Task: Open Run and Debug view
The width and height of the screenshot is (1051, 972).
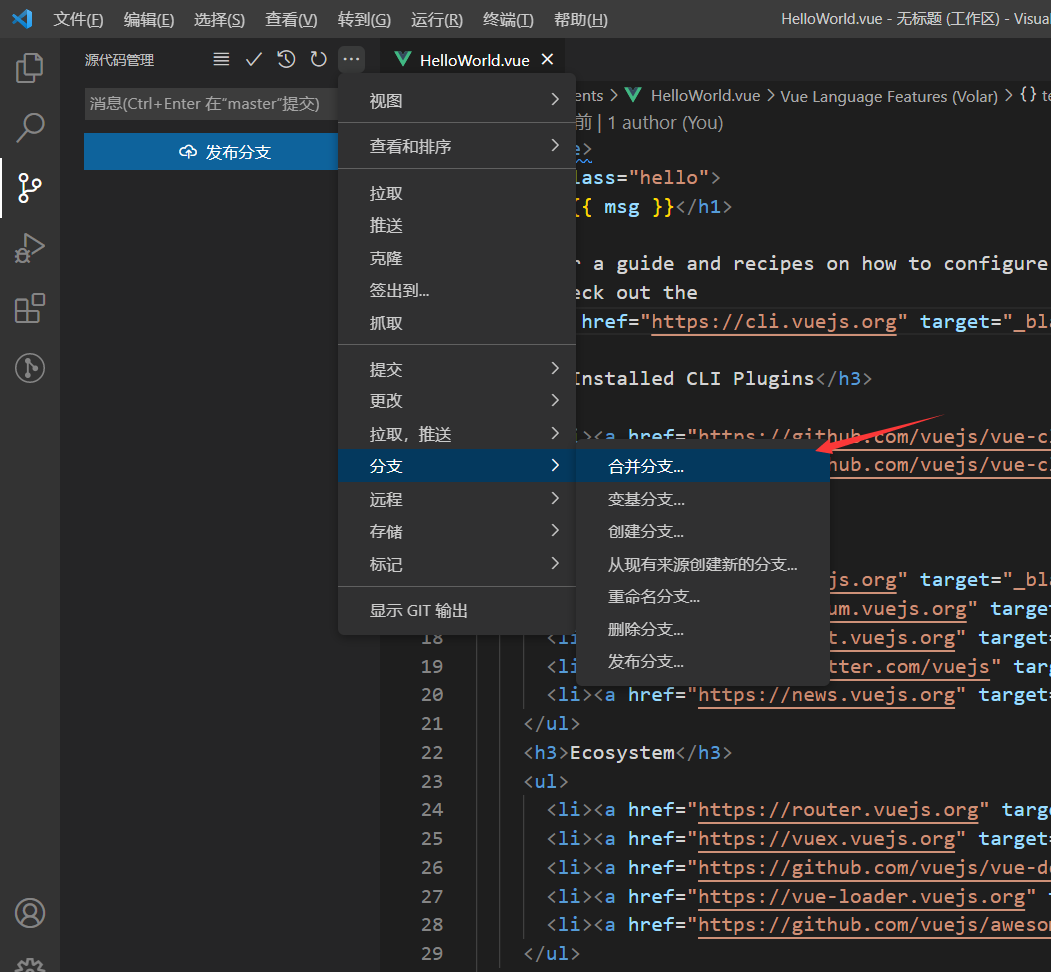Action: [x=29, y=248]
